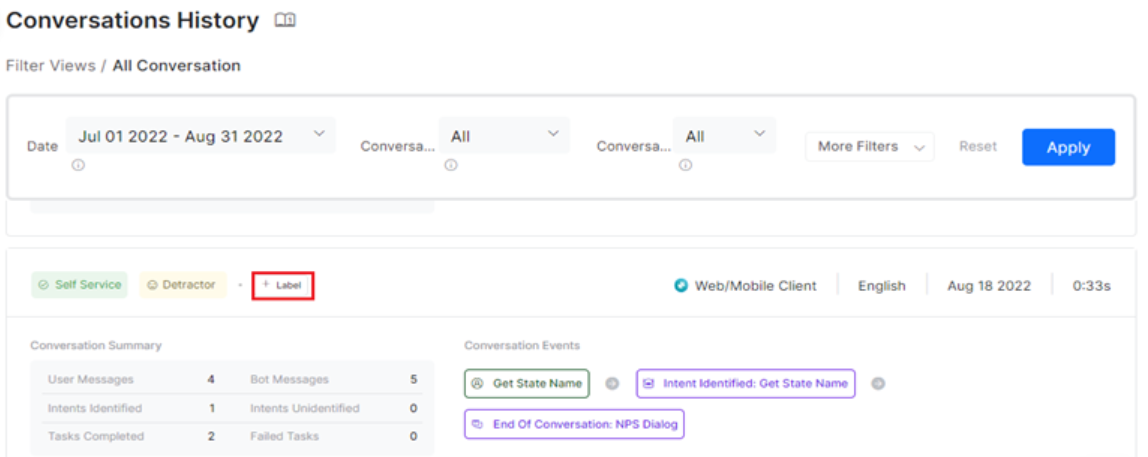Expand the second Conversa... All dropdown
Viewport: 1148px width, 457px height.
[x=724, y=136]
